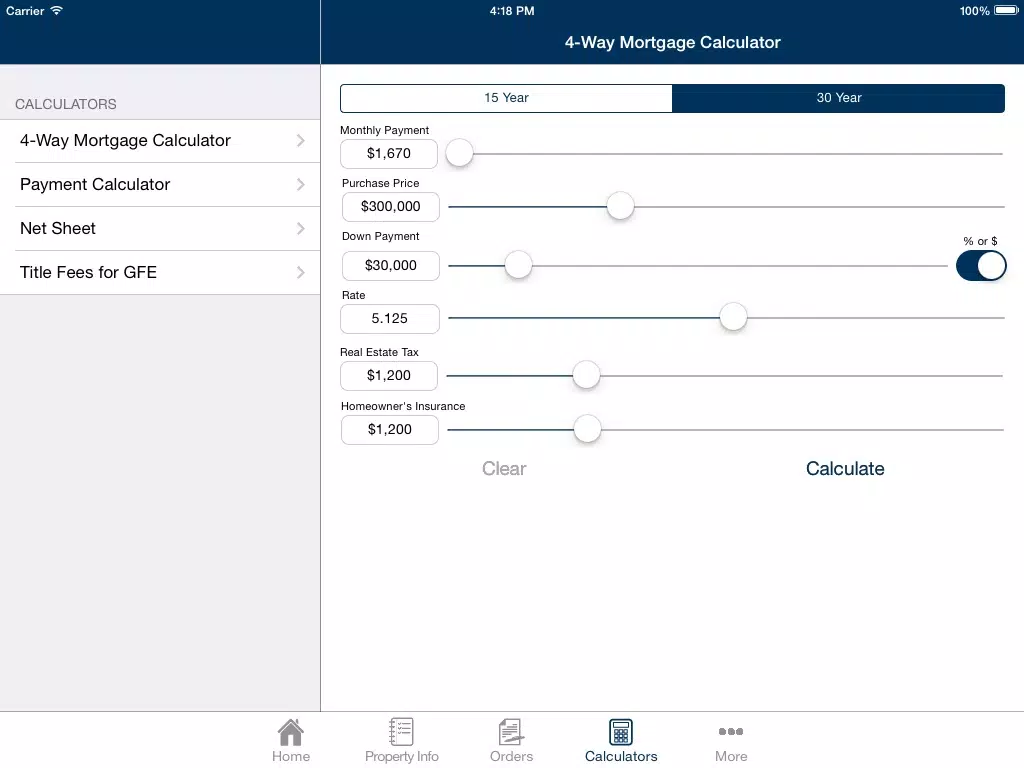
Task: Expand the 4-Way Mortgage Calculator chevron
Action: (x=300, y=140)
